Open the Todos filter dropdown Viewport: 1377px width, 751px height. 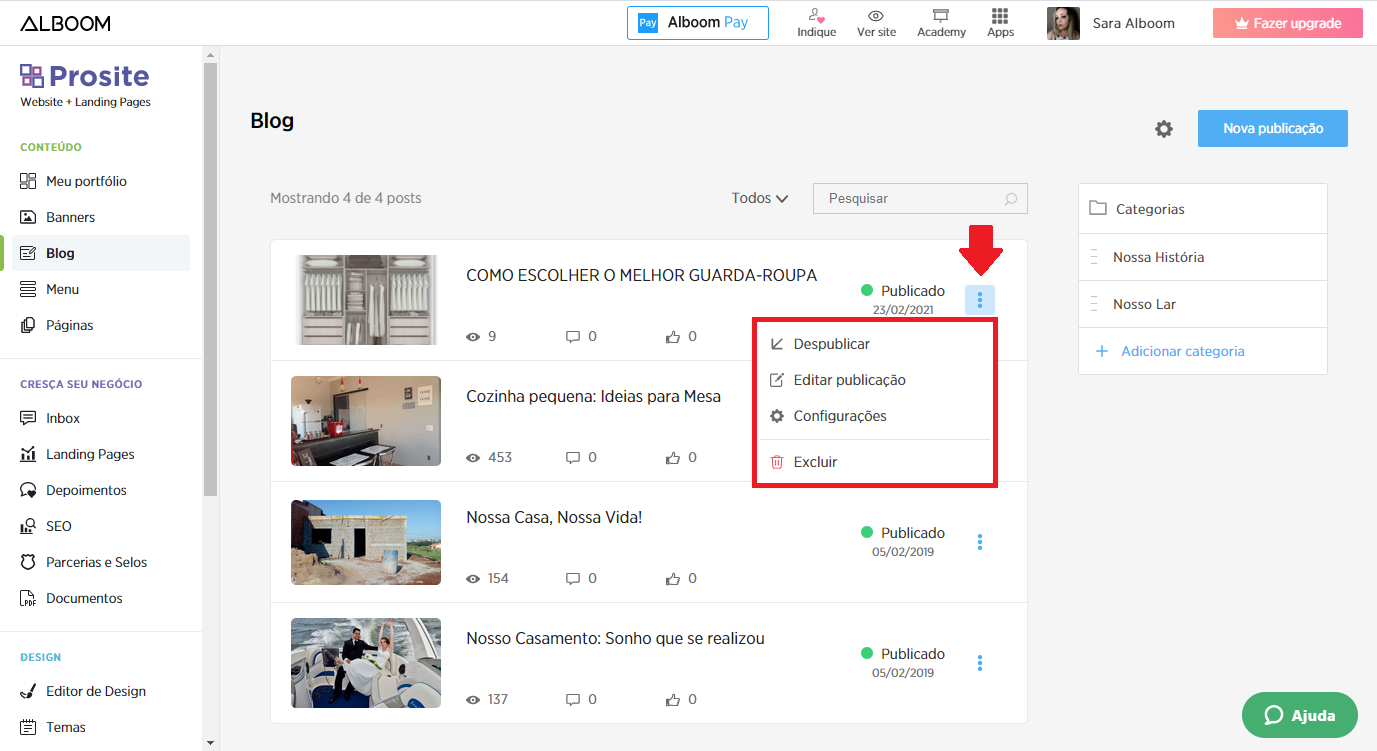pyautogui.click(x=758, y=198)
